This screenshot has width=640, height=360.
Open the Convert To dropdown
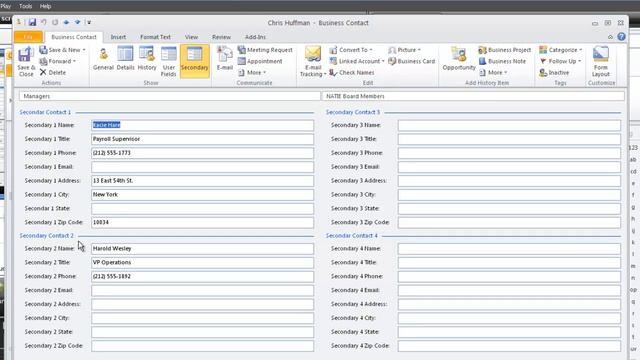point(351,50)
